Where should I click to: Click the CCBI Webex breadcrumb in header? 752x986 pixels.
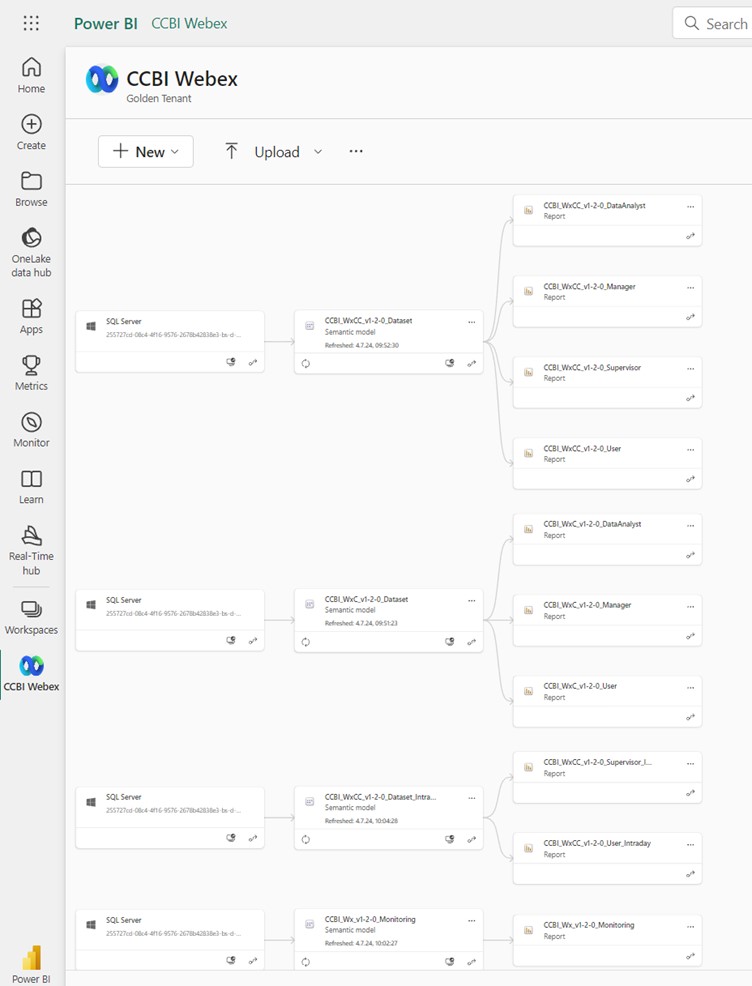pos(189,23)
